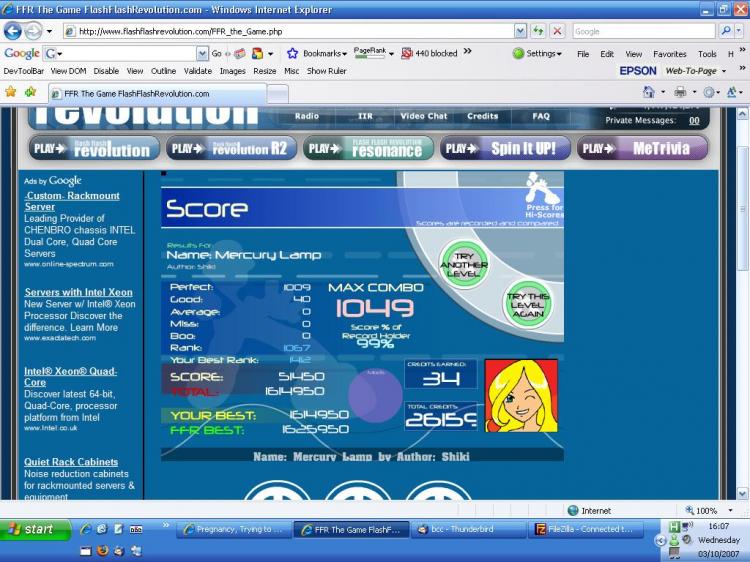750x562 pixels.
Task: Click the FAQ navigation link
Action: [x=541, y=116]
